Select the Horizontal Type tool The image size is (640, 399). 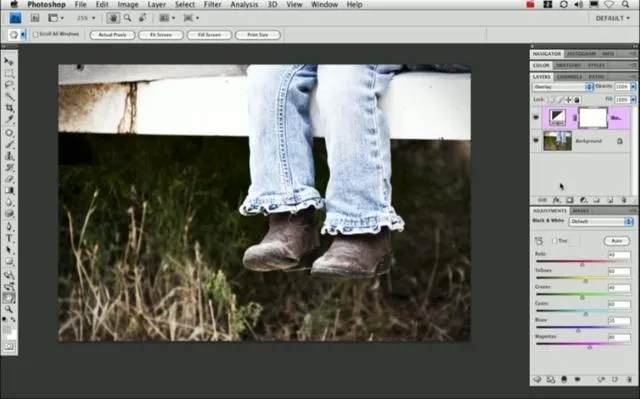click(9, 239)
